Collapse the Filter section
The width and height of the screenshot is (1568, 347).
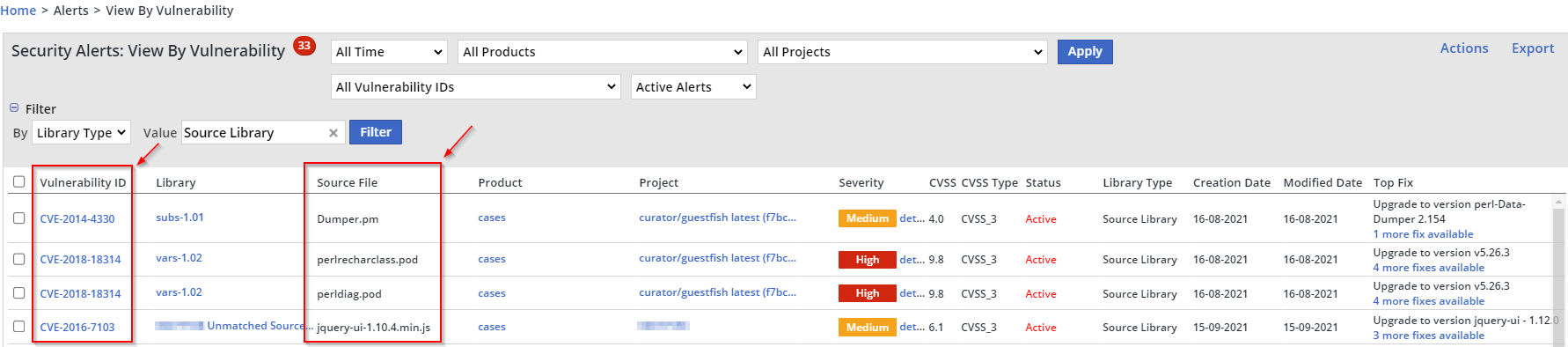tap(14, 108)
